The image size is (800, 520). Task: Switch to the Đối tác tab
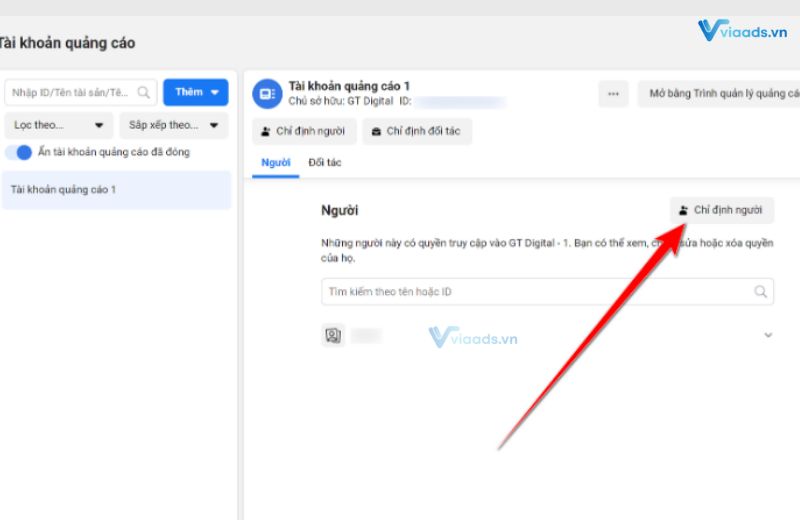325,163
